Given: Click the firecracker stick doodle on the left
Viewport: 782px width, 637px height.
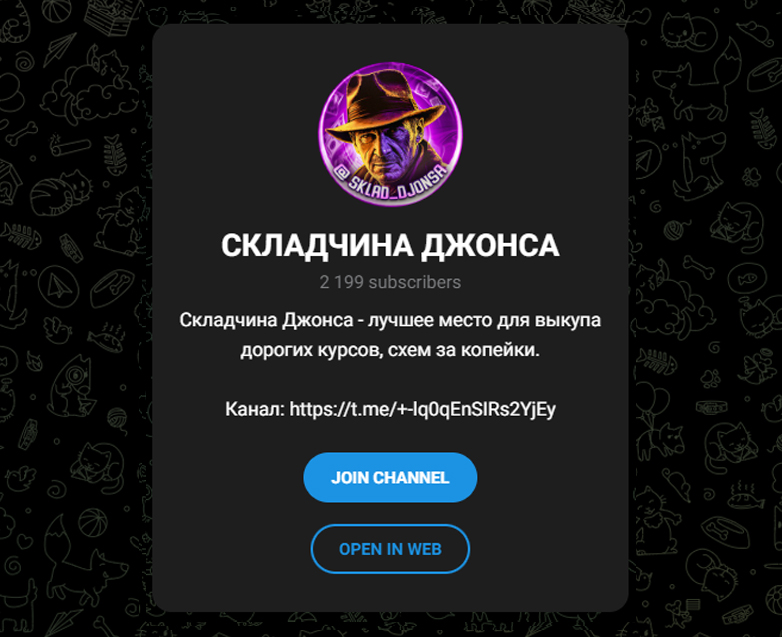Looking at the screenshot, I should tap(69, 147).
